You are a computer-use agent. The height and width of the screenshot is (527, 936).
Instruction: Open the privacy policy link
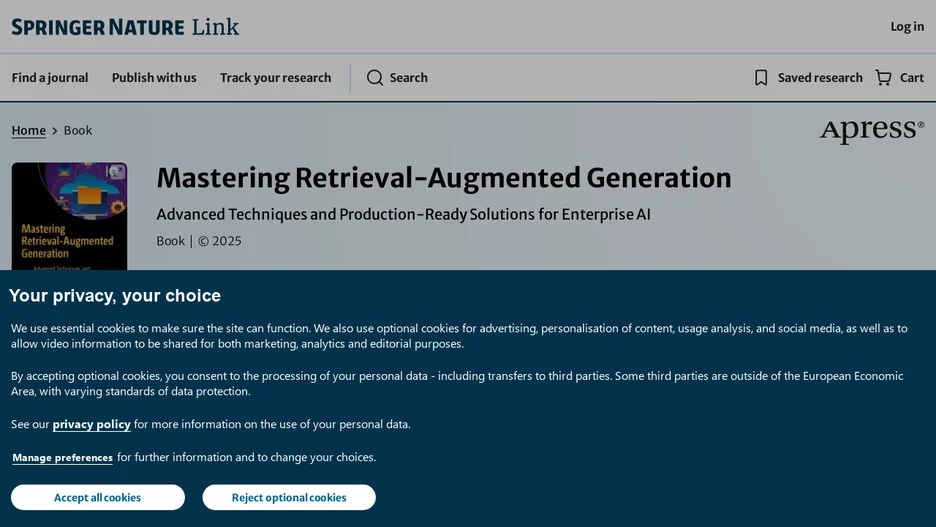[91, 424]
